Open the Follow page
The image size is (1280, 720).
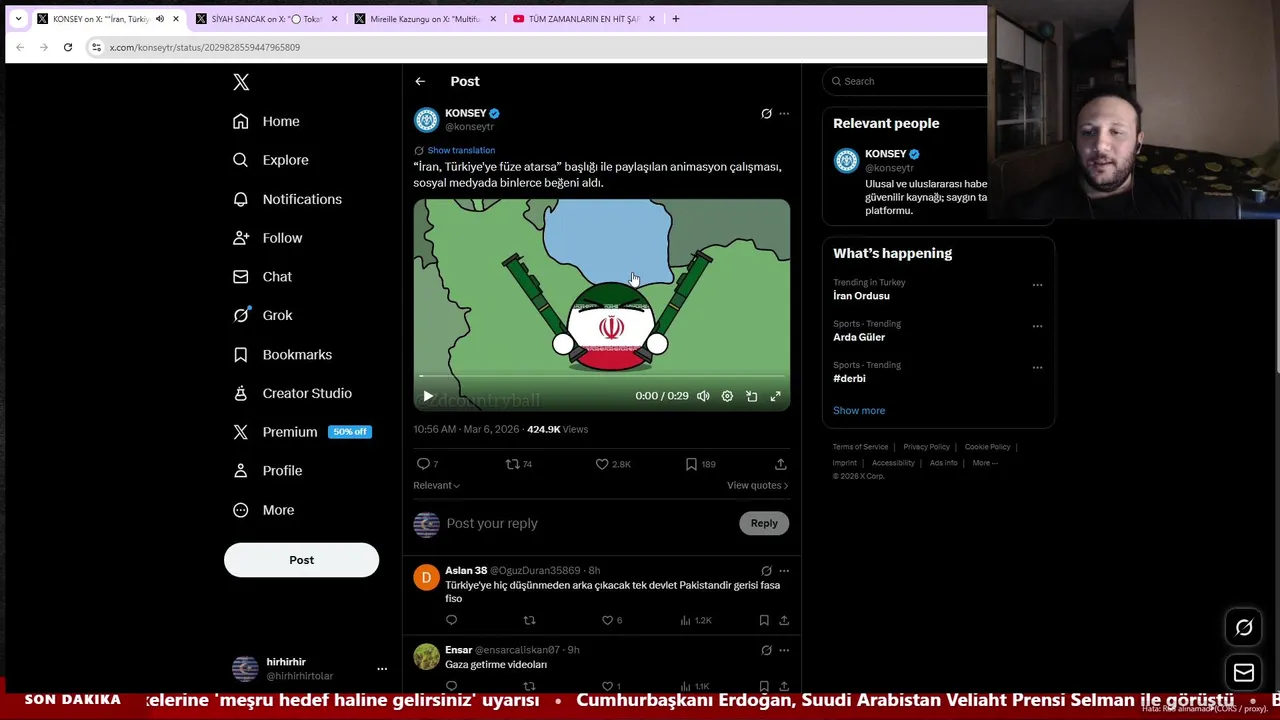pyautogui.click(x=268, y=238)
